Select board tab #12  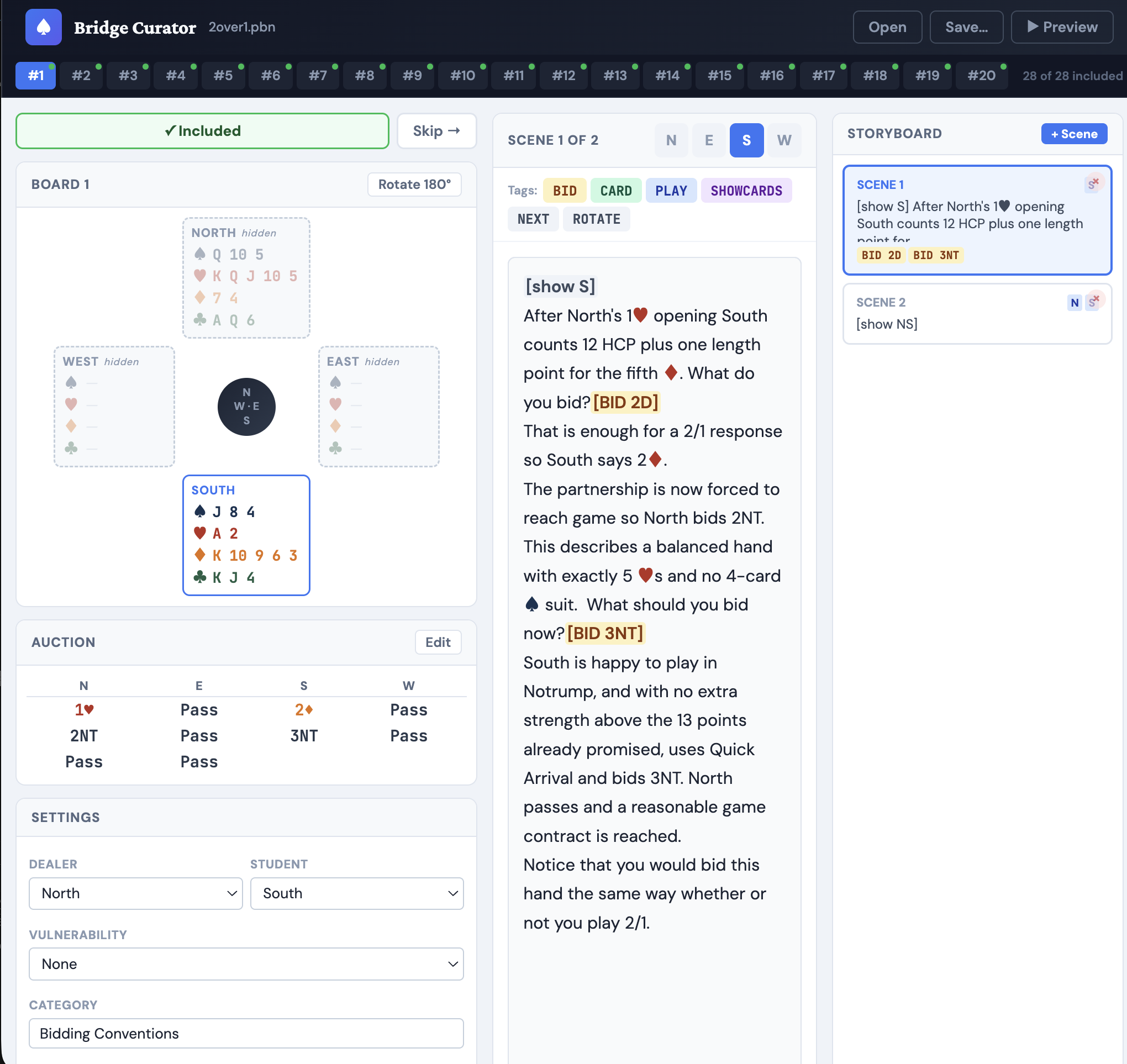563,76
